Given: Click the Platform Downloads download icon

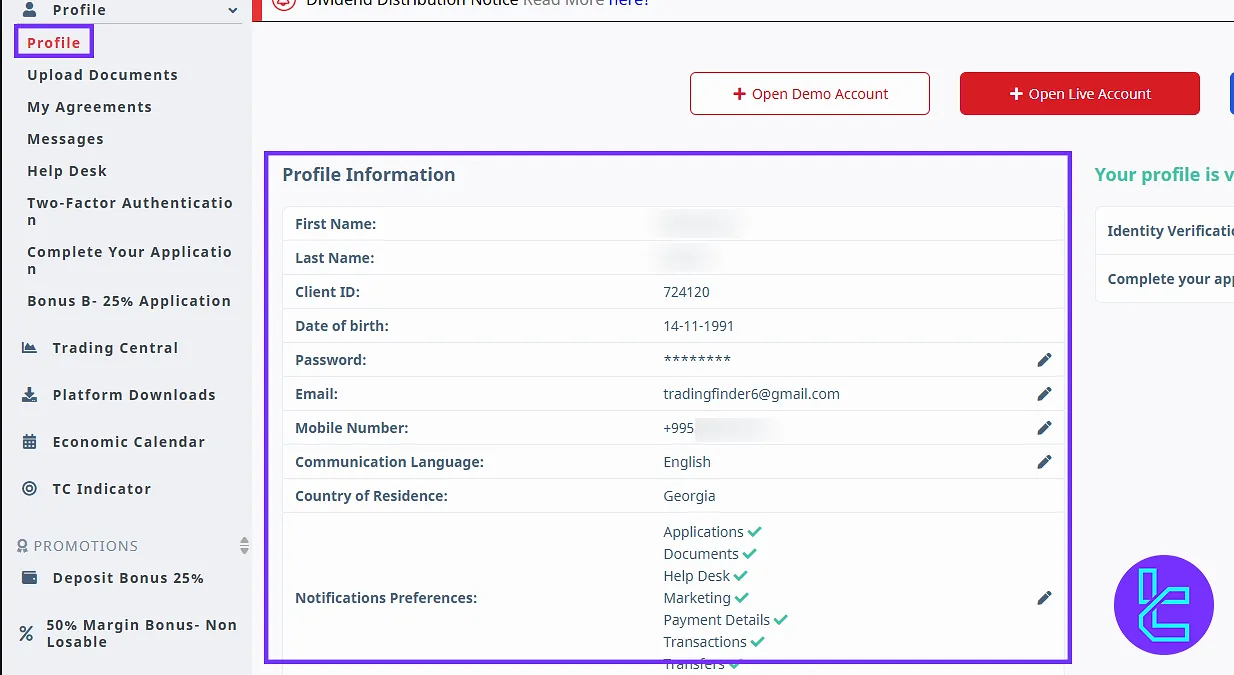Looking at the screenshot, I should tap(30, 395).
